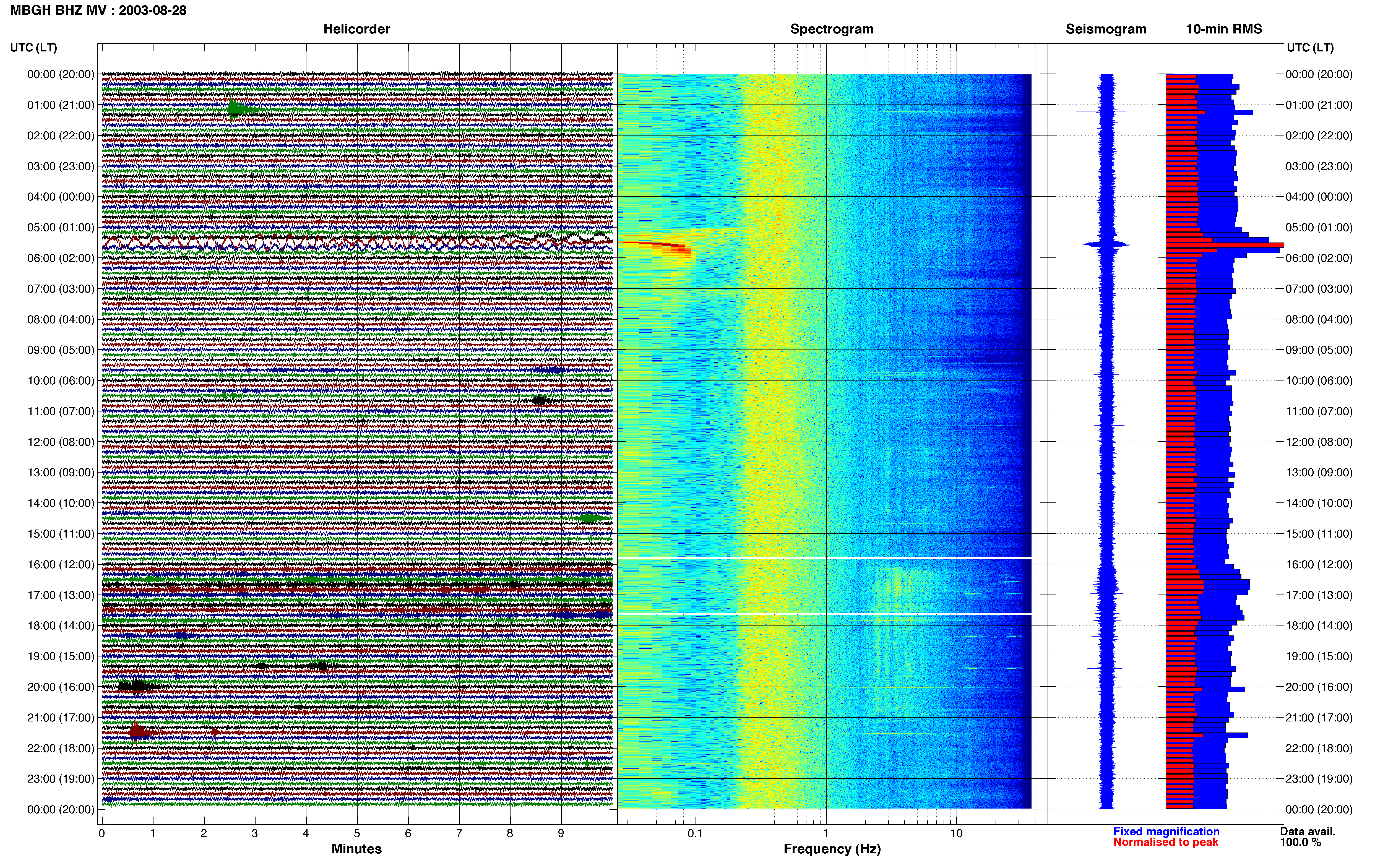Viewport: 1388px width, 868px height.
Task: Click the '10' frequency tick label
Action: 956,833
